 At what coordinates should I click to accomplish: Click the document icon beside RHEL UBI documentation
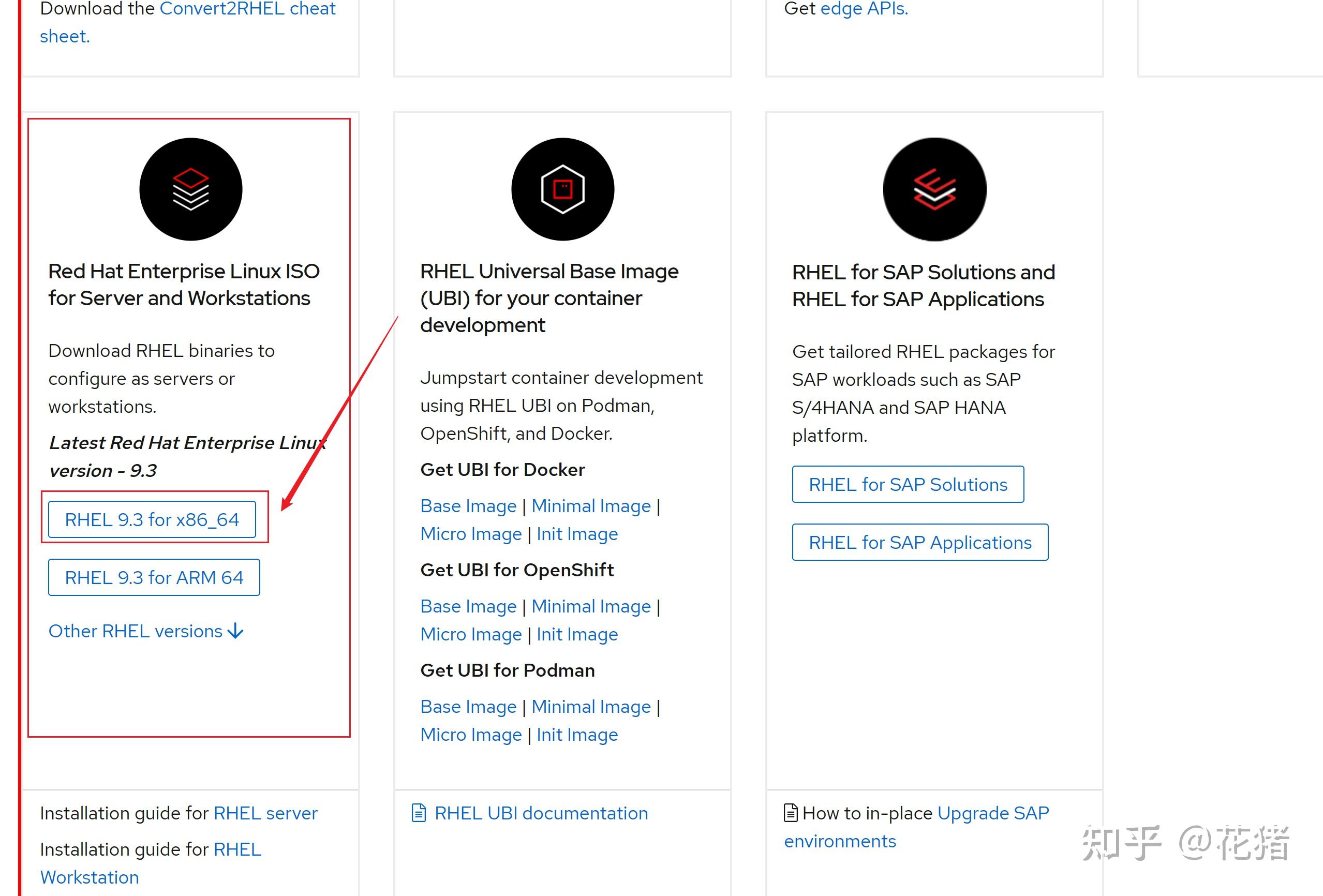click(x=419, y=813)
